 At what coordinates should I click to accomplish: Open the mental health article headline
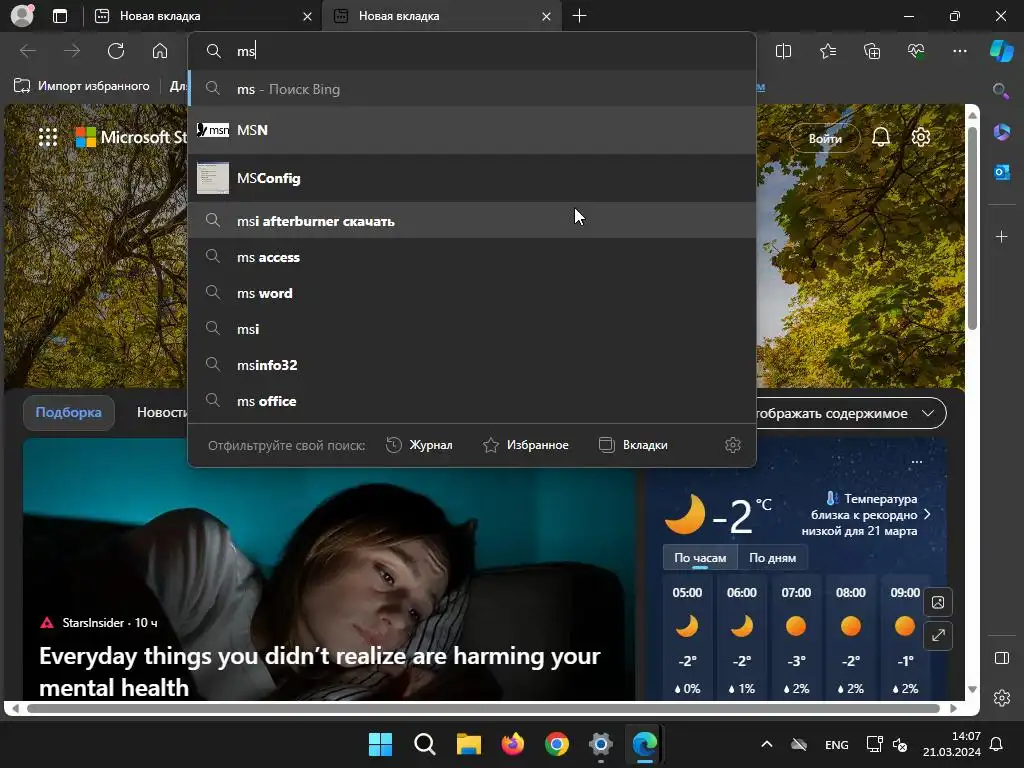[319, 671]
